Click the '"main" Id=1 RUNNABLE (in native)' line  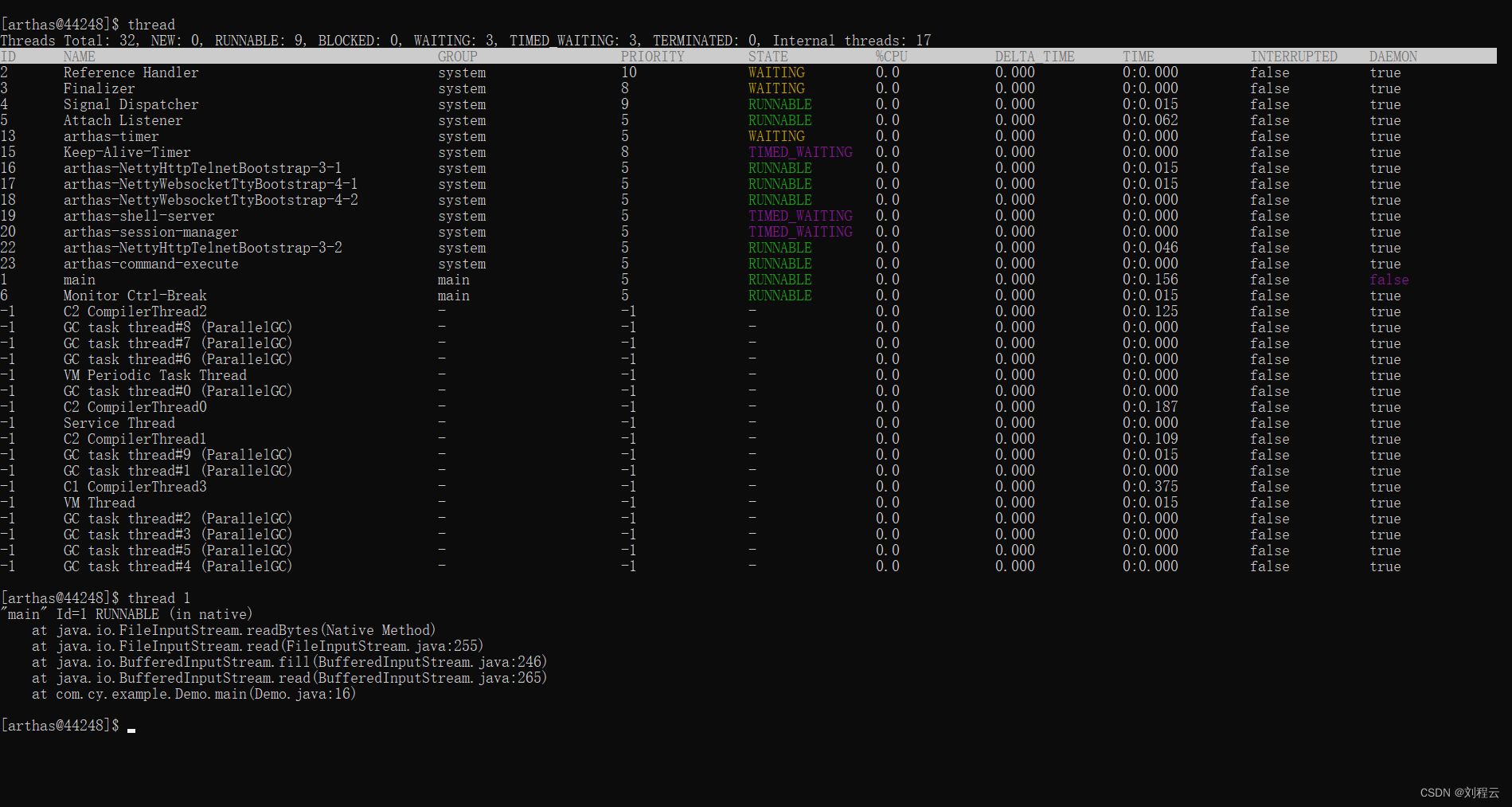coord(127,614)
